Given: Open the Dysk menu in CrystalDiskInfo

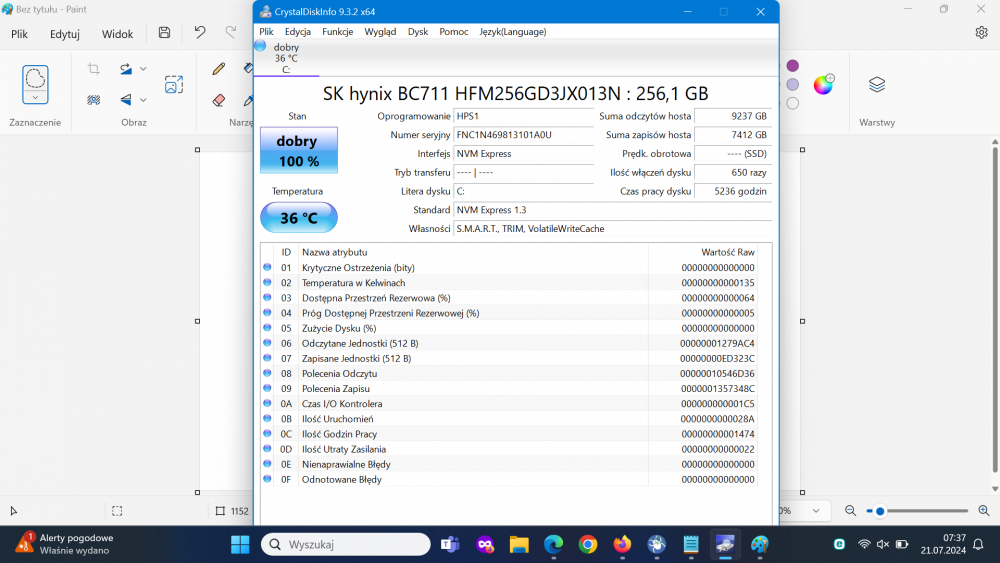Looking at the screenshot, I should (x=418, y=32).
